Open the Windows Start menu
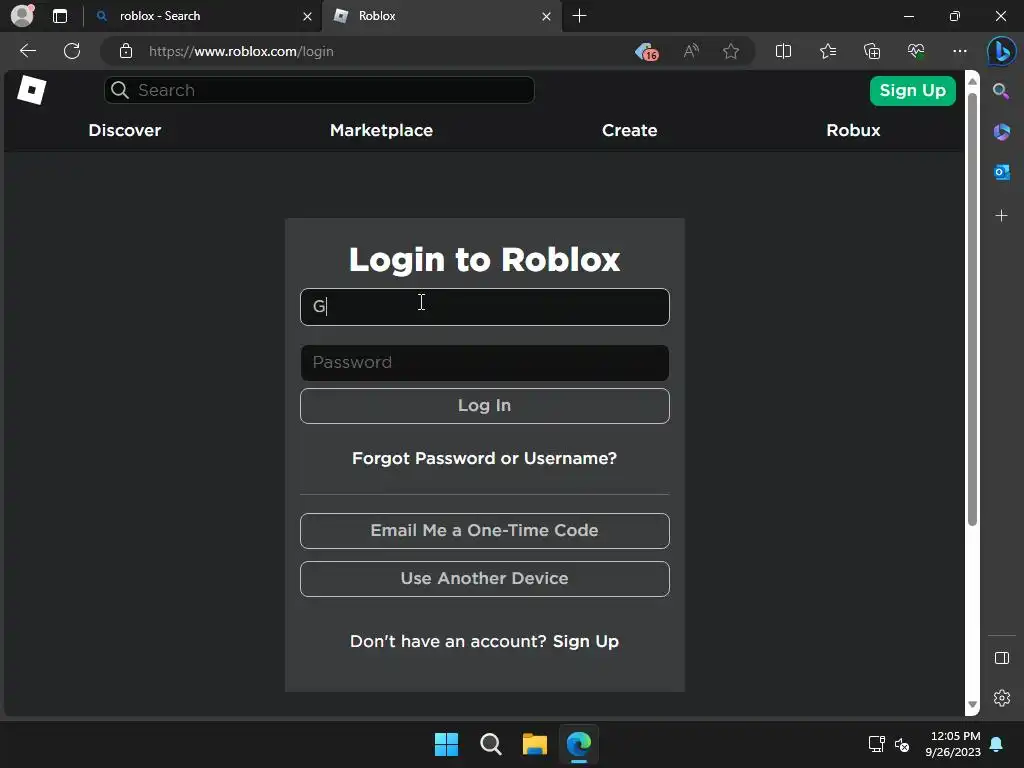The height and width of the screenshot is (768, 1024). [x=447, y=744]
